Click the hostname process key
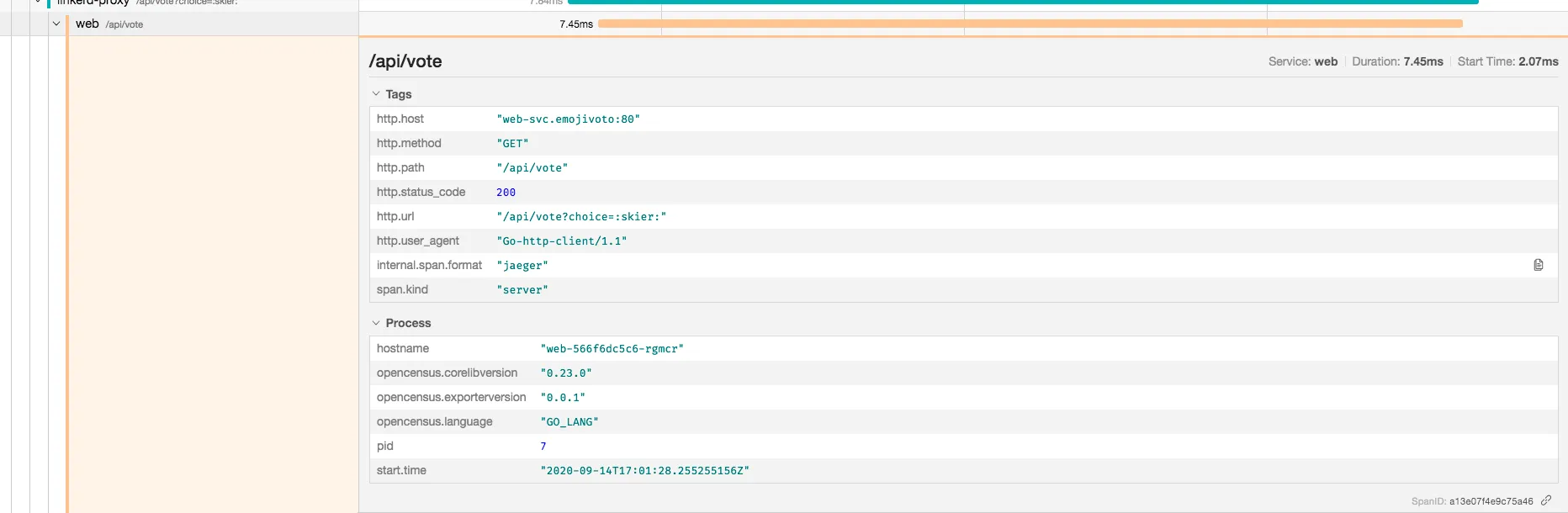Viewport: 1568px width, 513px height. tap(403, 348)
